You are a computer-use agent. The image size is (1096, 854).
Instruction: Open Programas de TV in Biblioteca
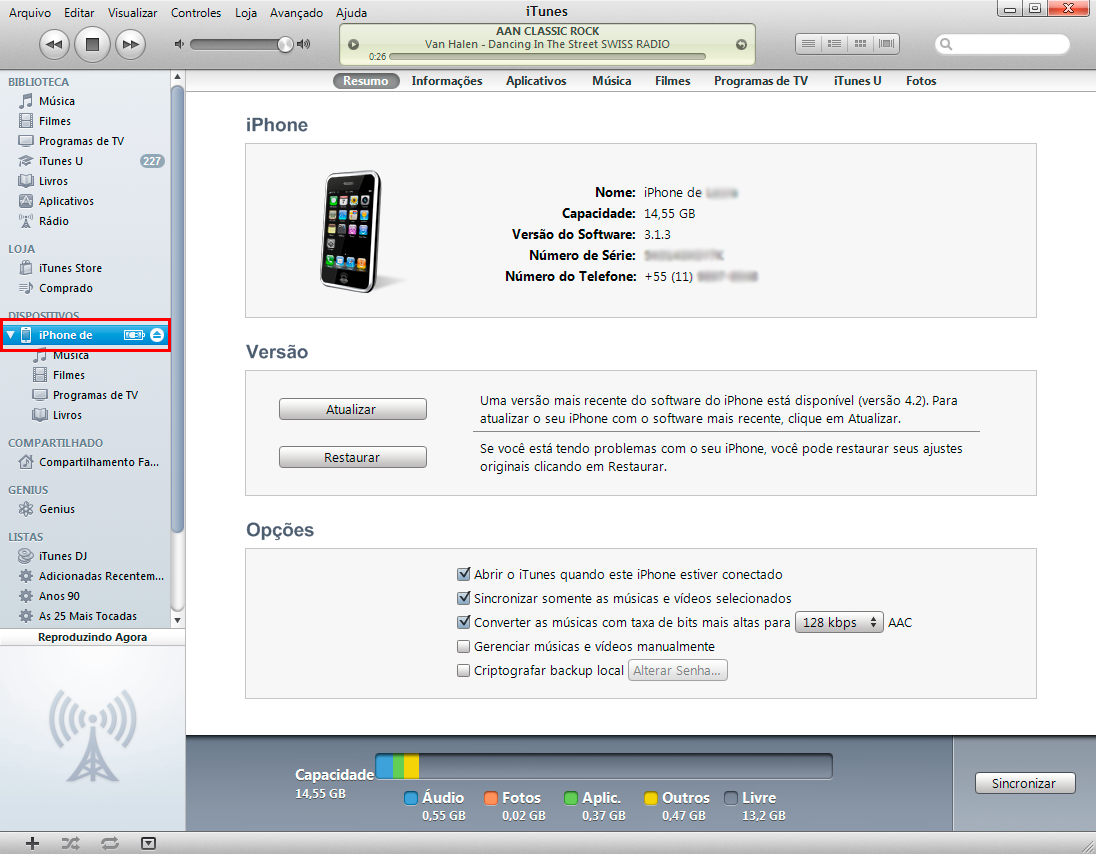(85, 140)
